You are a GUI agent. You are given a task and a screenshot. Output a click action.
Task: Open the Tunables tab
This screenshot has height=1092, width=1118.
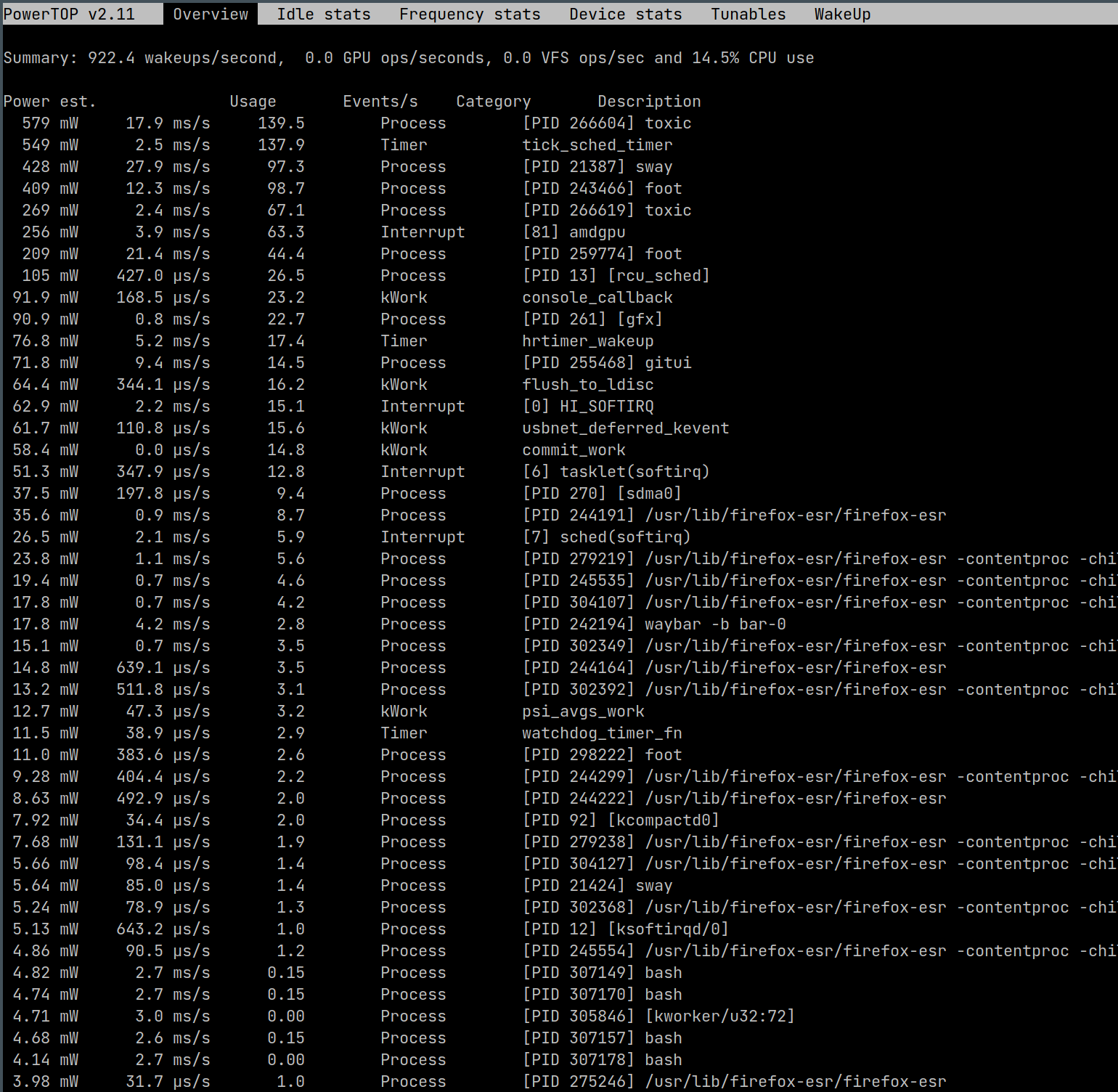pyautogui.click(x=748, y=14)
